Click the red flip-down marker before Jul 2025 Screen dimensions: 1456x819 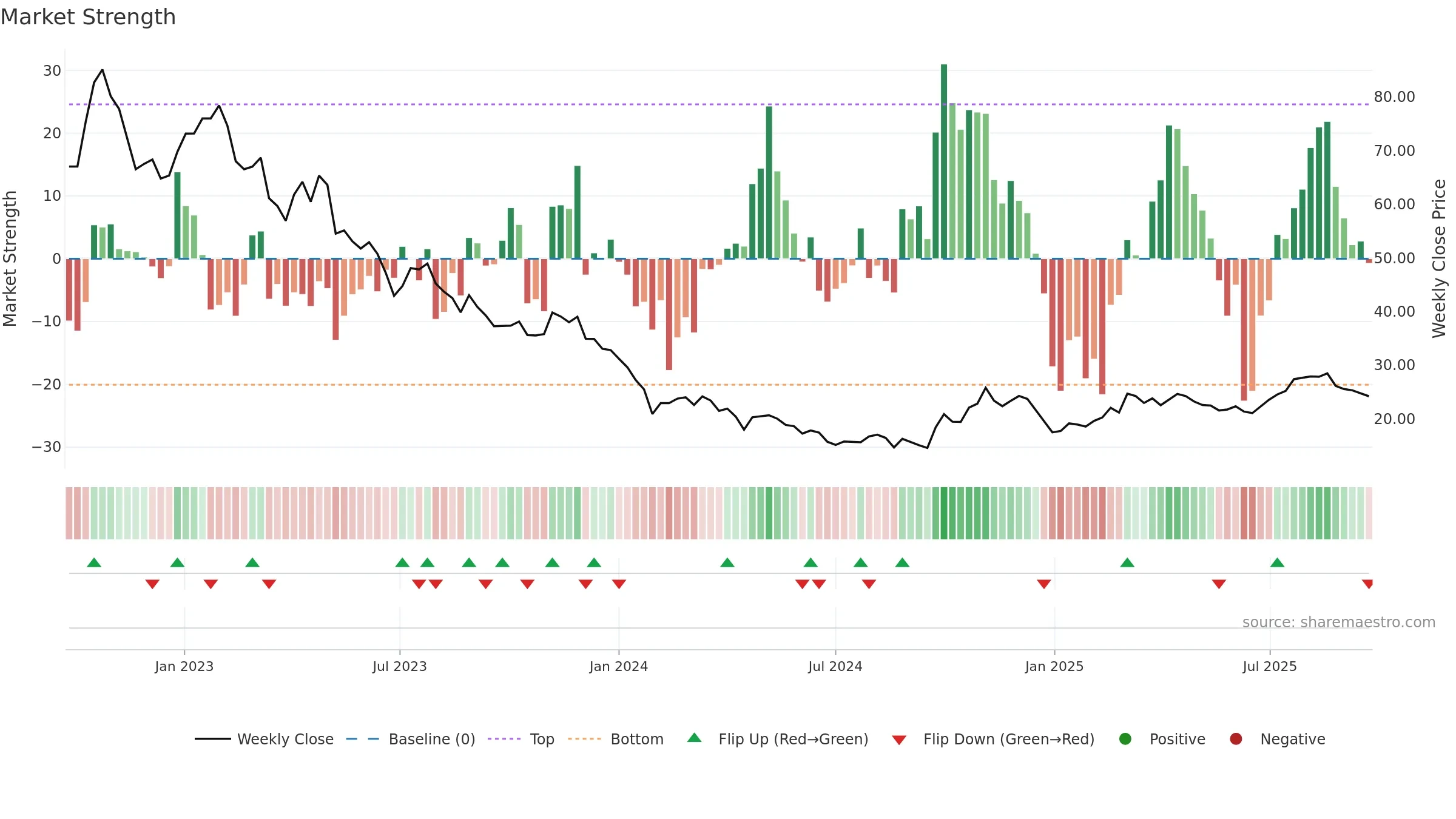tap(1219, 584)
